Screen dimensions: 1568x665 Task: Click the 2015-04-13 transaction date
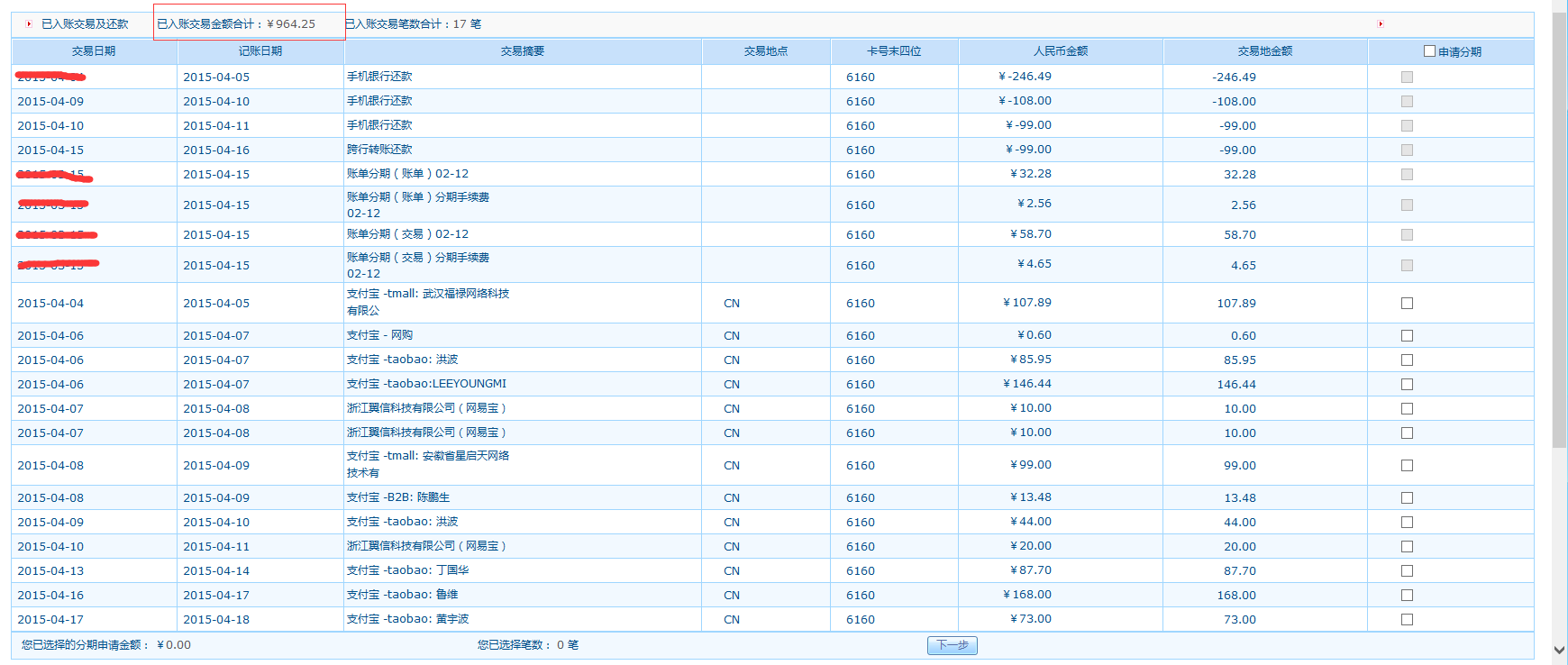tap(50, 571)
